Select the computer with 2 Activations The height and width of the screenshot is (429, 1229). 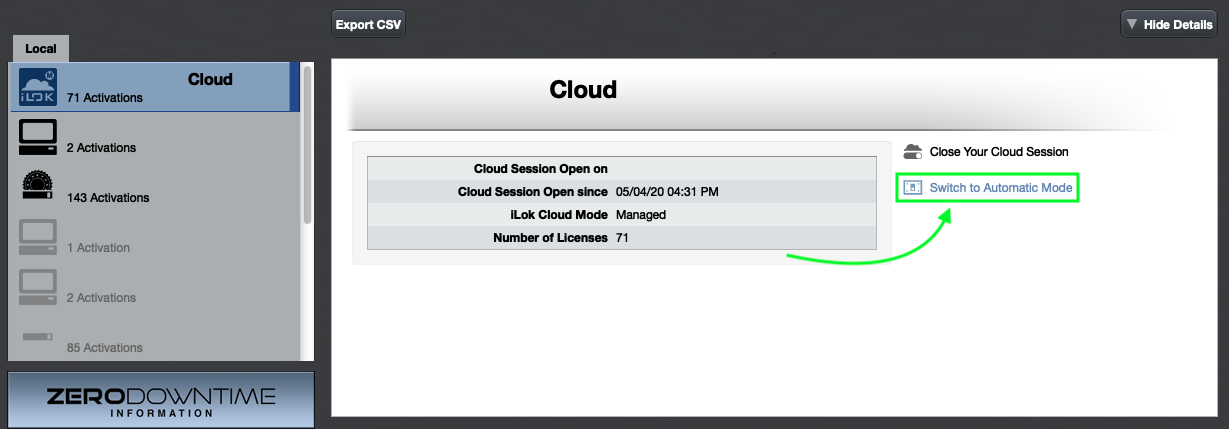tap(38, 138)
